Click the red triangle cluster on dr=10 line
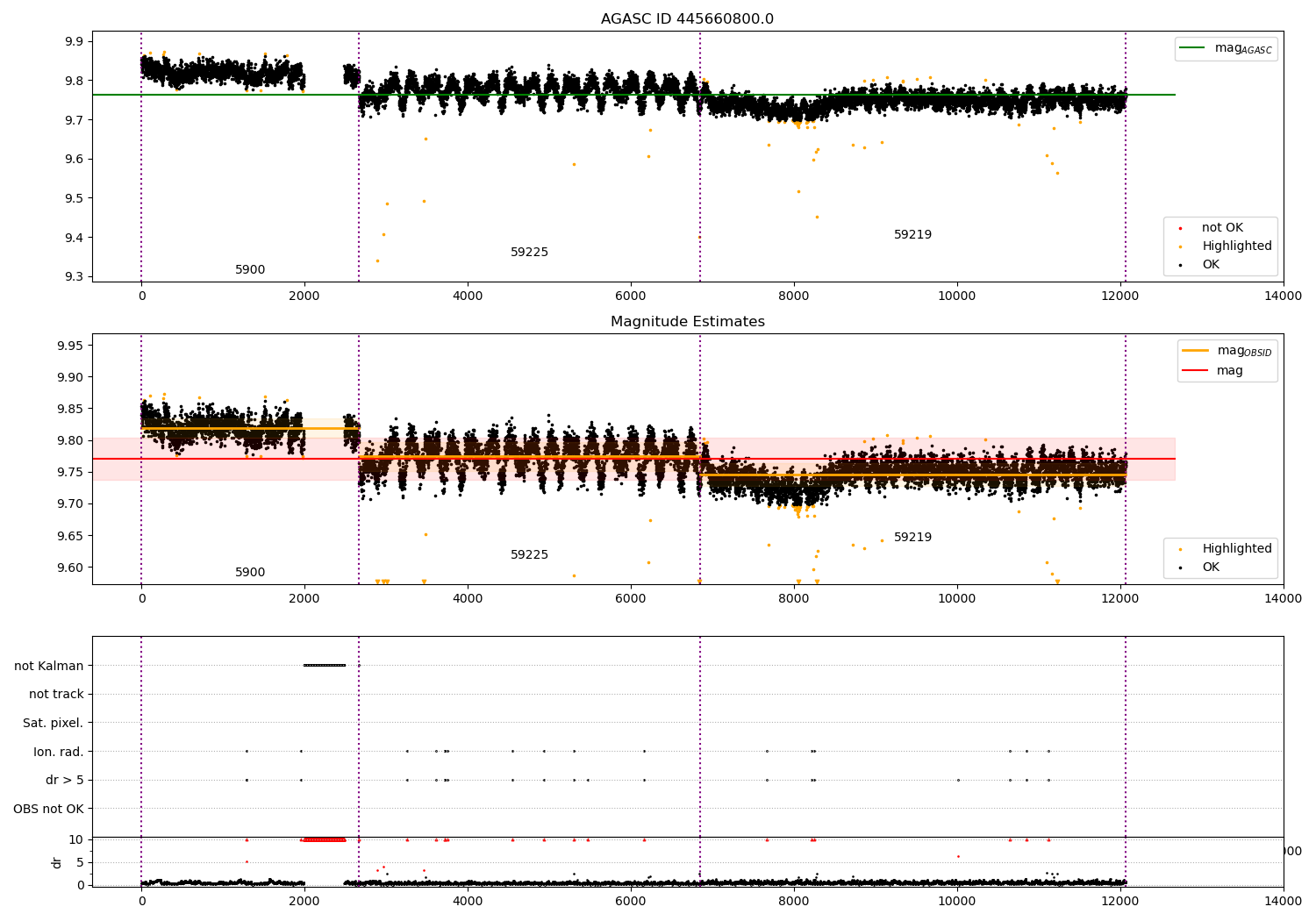This screenshot has height=921, width=1316. point(324,839)
